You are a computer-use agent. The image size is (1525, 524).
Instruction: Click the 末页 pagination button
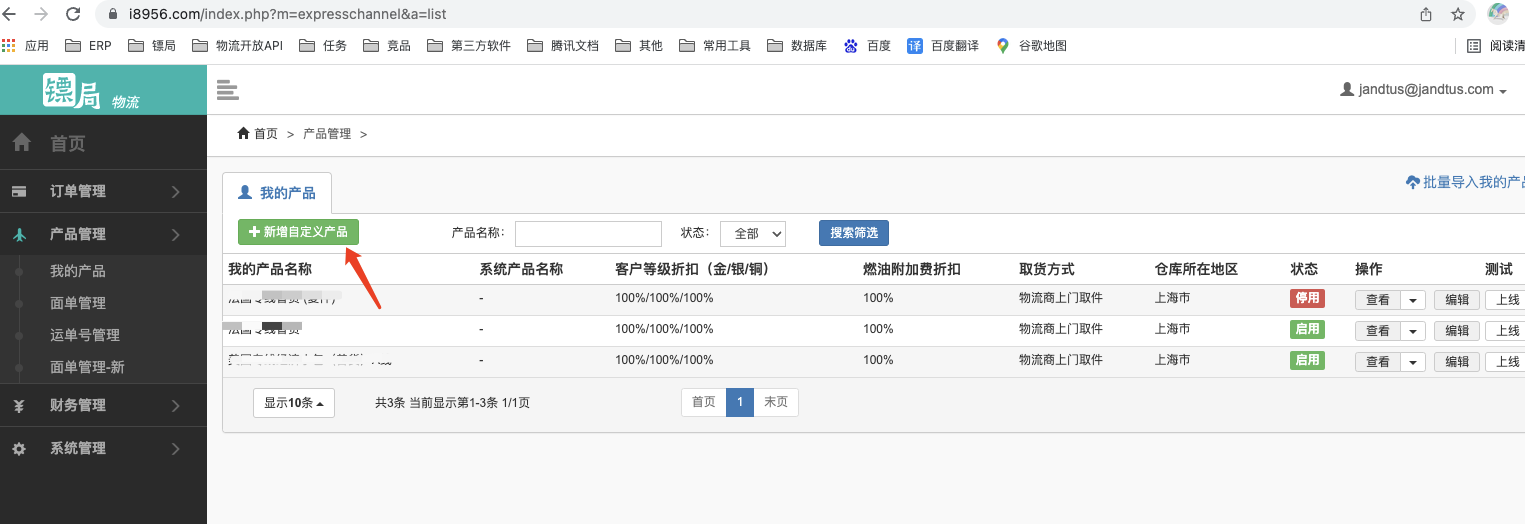click(776, 402)
